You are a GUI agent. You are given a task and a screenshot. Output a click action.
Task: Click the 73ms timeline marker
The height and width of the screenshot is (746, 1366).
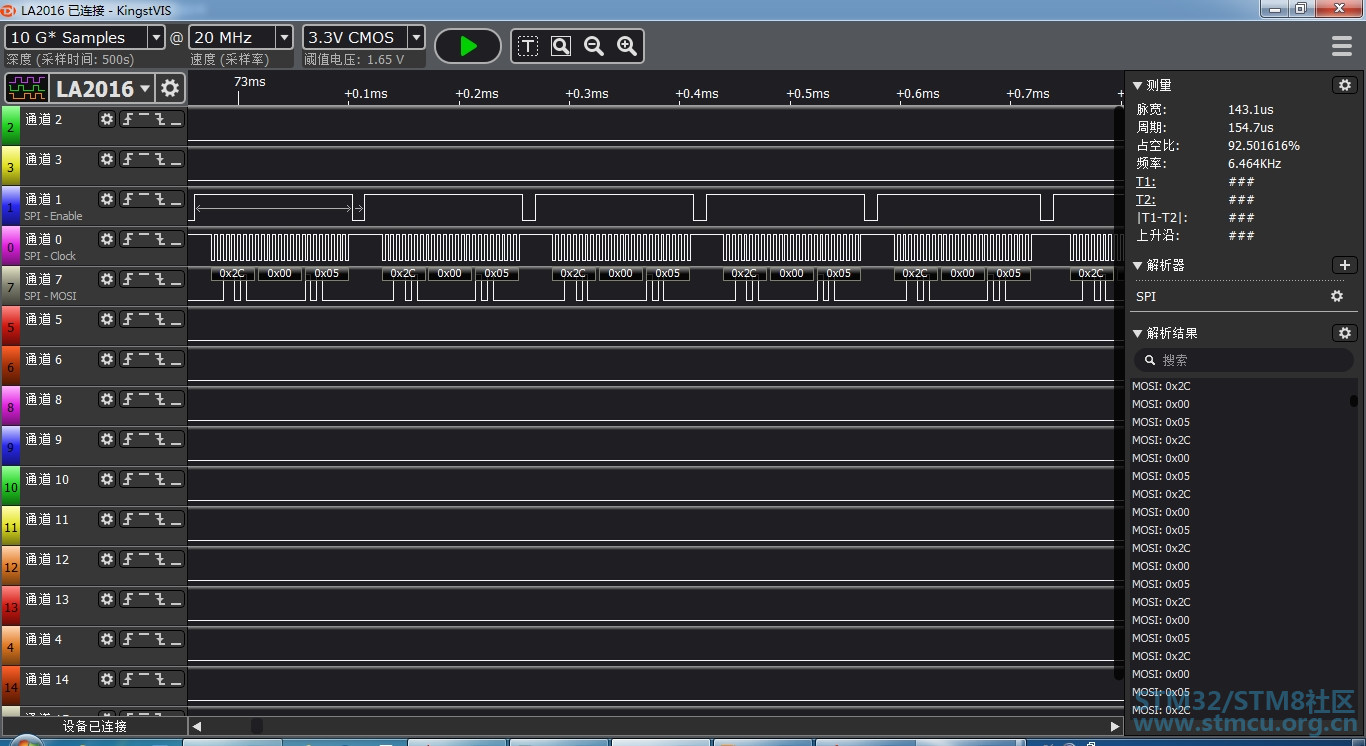point(249,81)
